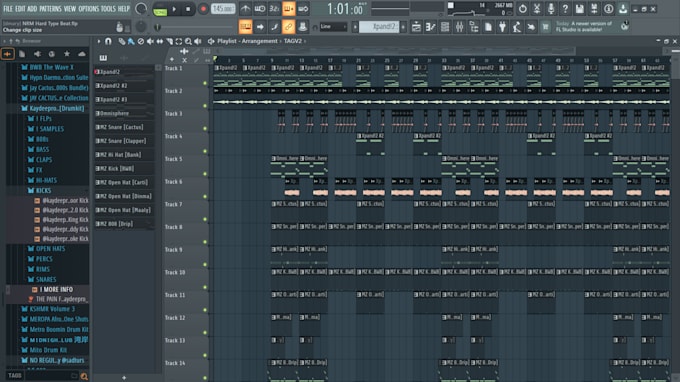
Task: Open the TOOLS menu
Action: pos(108,9)
